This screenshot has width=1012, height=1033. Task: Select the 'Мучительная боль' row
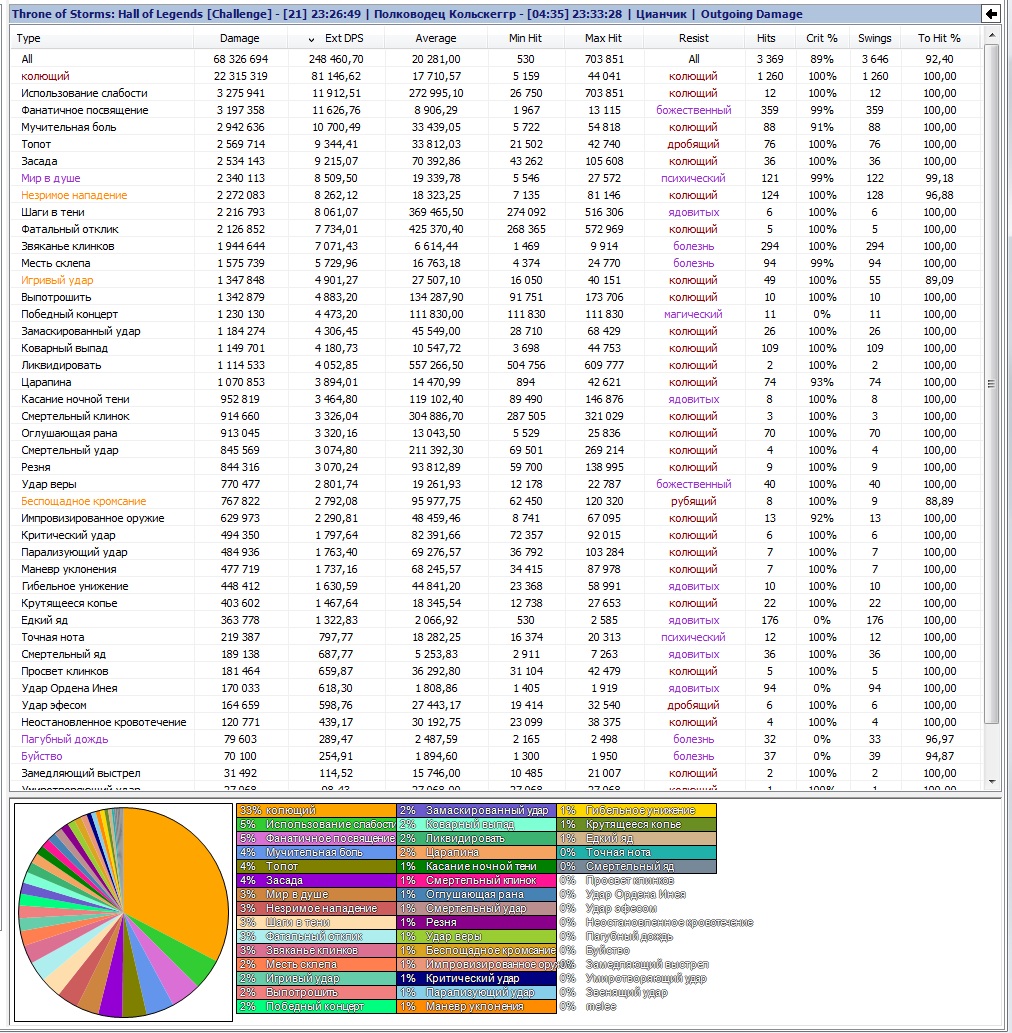(x=497, y=127)
